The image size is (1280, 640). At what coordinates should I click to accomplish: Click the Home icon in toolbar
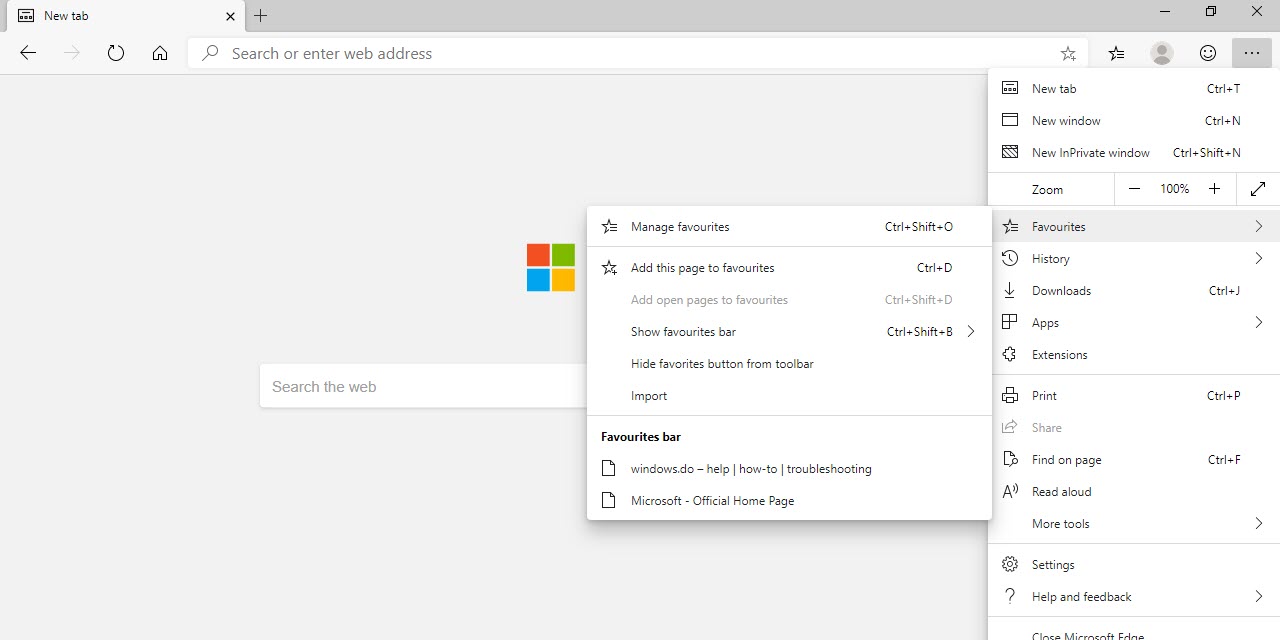point(160,53)
